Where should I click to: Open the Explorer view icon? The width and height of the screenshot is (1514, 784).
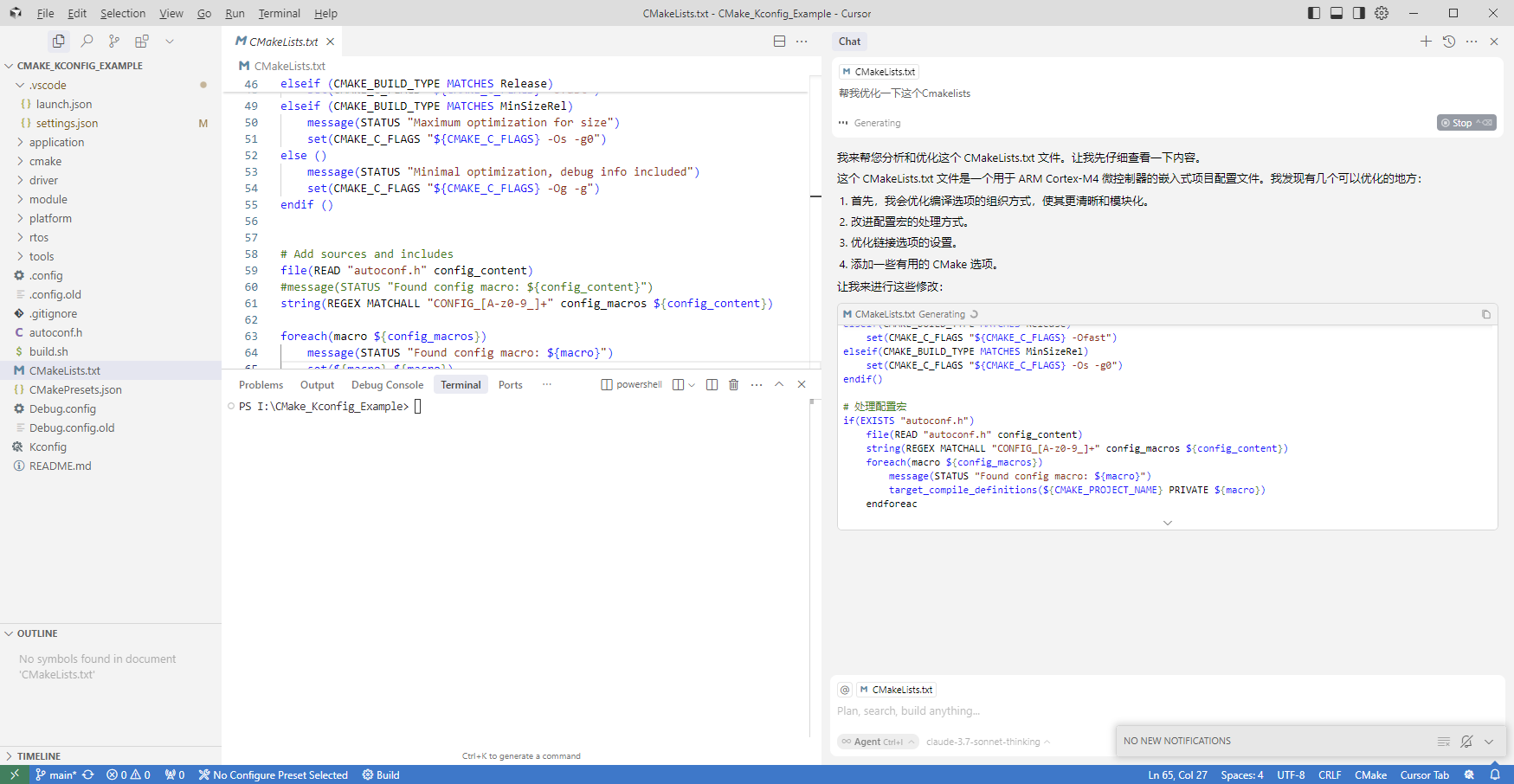coord(59,41)
